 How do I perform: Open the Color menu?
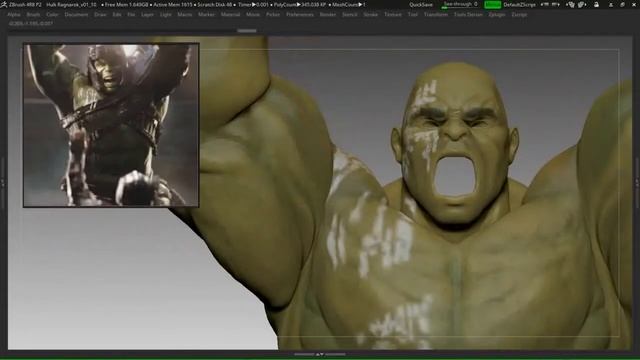click(x=52, y=14)
